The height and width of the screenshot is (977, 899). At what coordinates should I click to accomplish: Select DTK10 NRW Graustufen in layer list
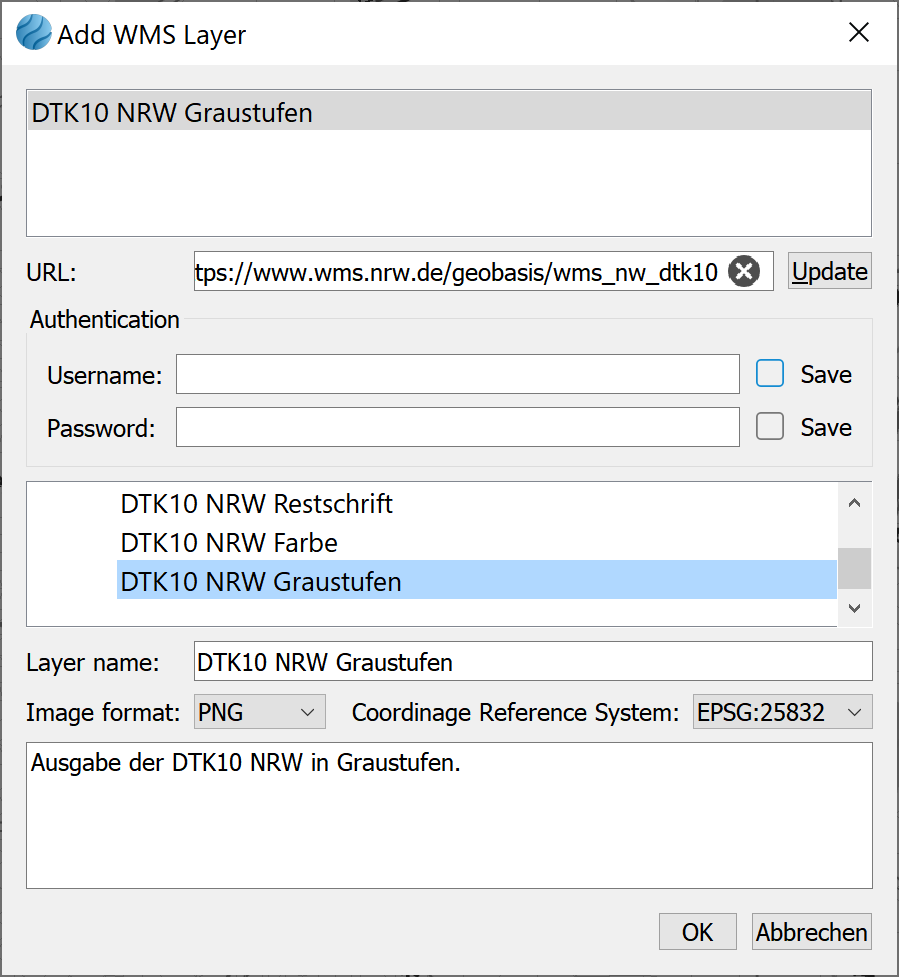[261, 581]
